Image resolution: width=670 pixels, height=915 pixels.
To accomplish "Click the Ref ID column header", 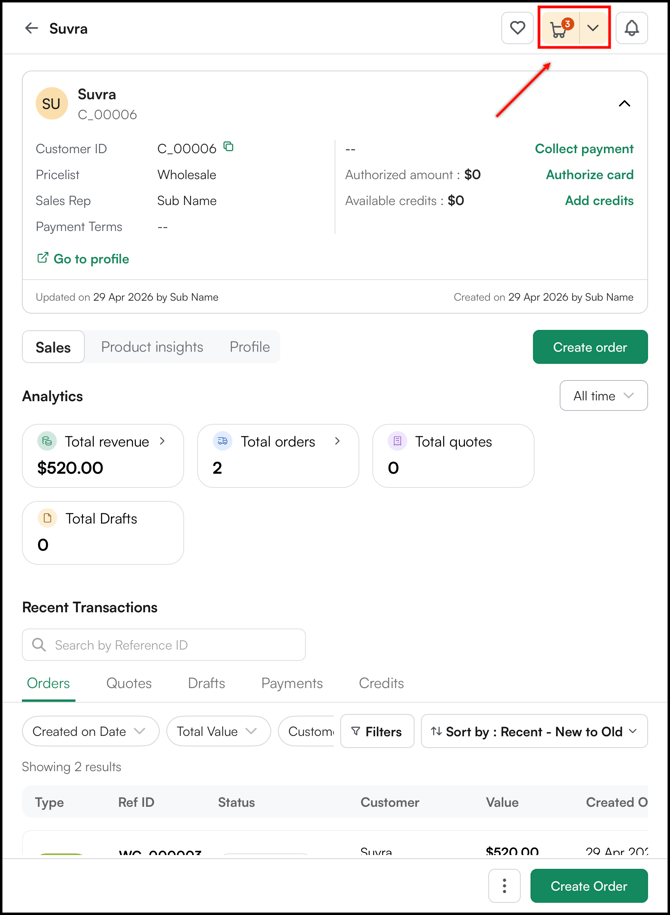I will (136, 802).
